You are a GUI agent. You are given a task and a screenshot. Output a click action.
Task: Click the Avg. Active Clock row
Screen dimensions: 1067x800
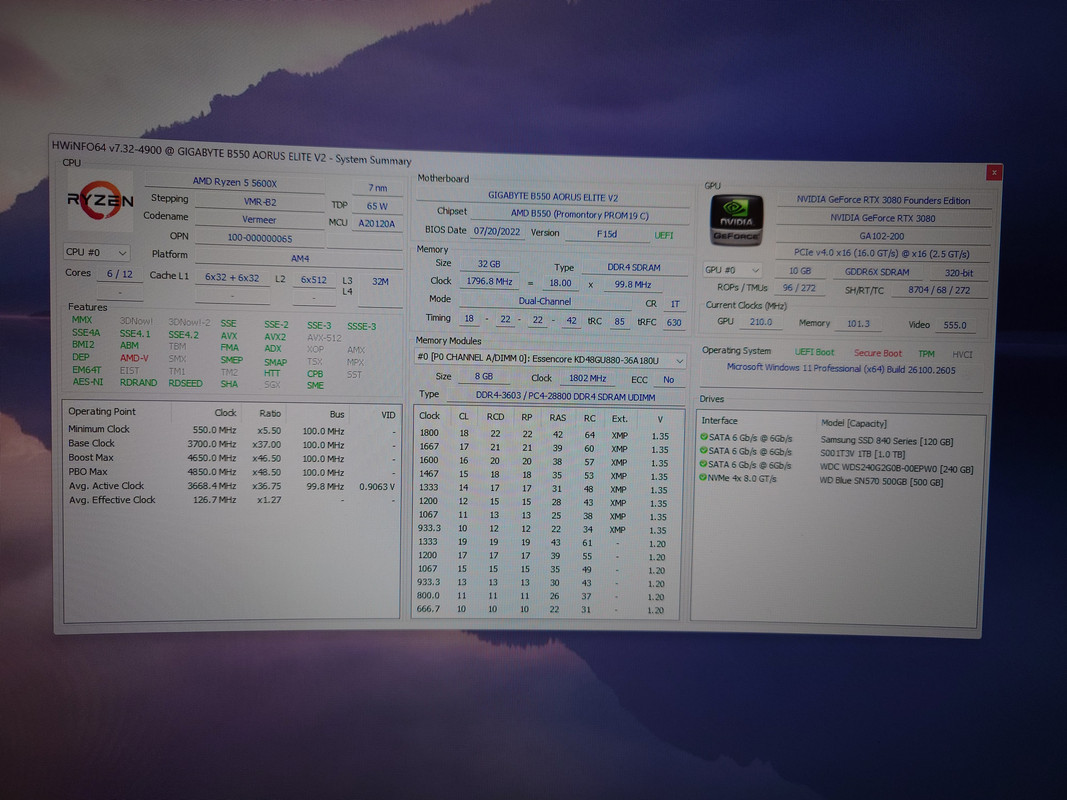click(x=231, y=486)
